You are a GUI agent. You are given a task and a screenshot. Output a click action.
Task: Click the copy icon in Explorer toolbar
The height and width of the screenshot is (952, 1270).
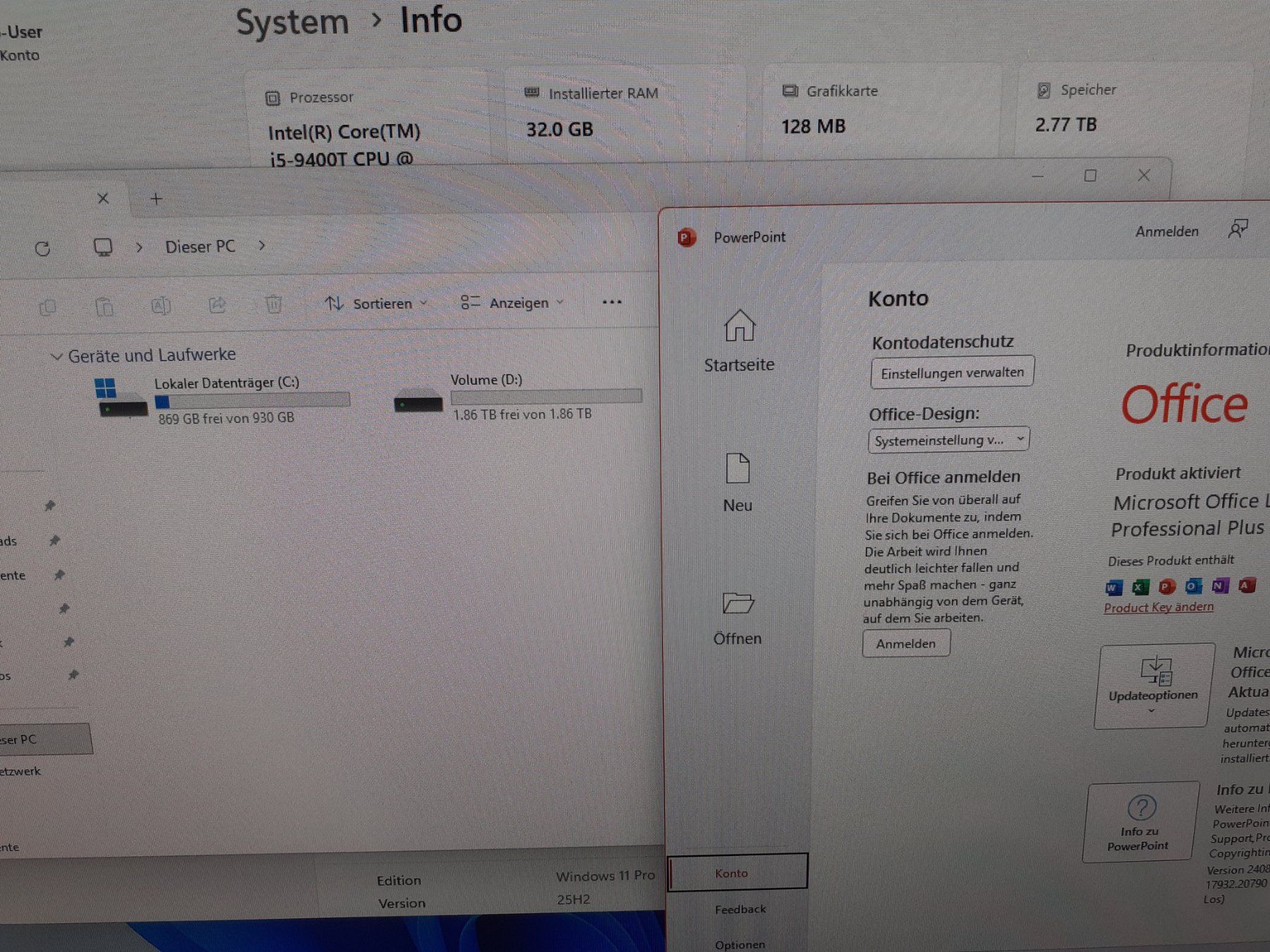[x=48, y=307]
